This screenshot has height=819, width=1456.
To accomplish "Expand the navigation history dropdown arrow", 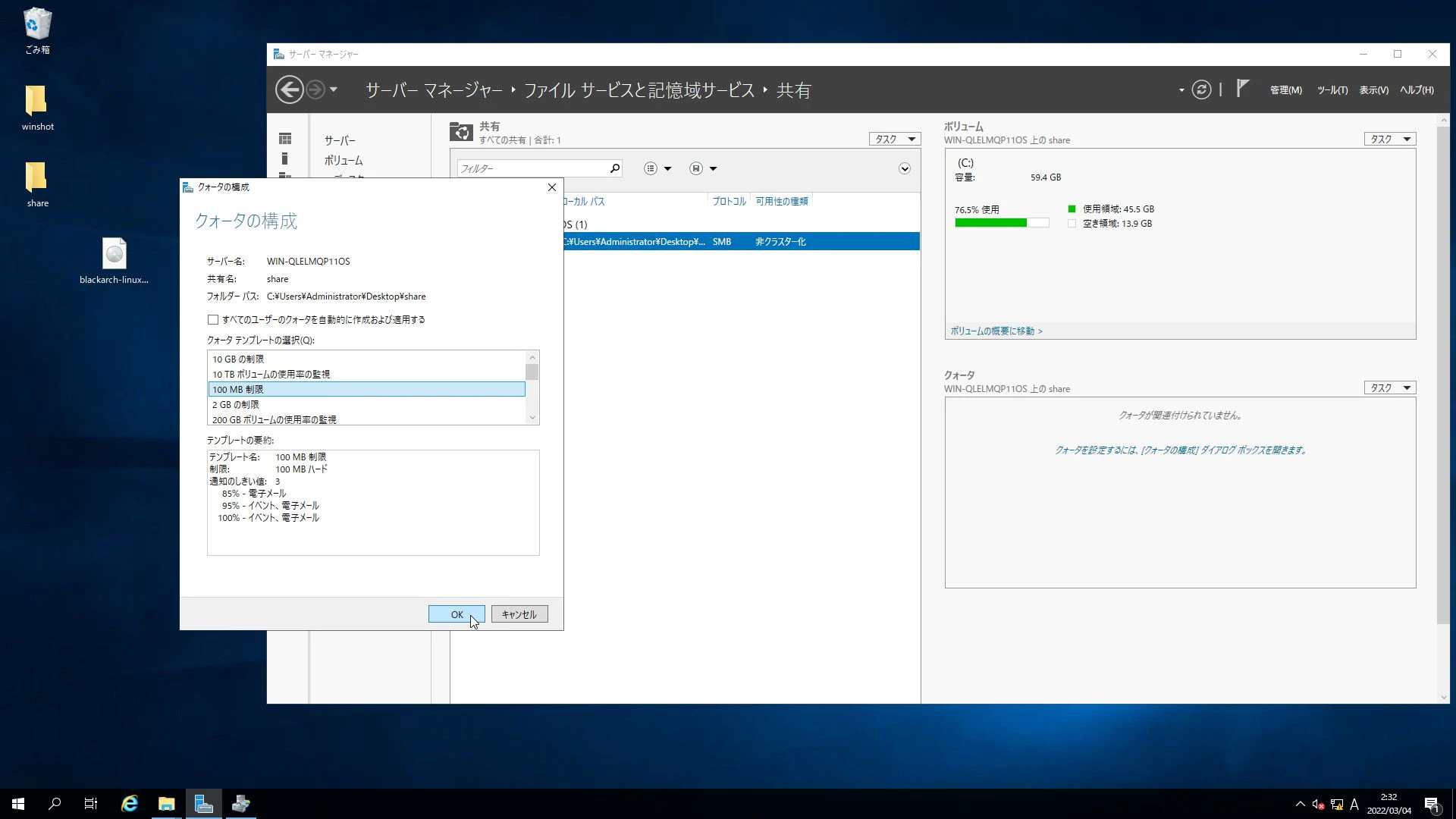I will tap(334, 89).
